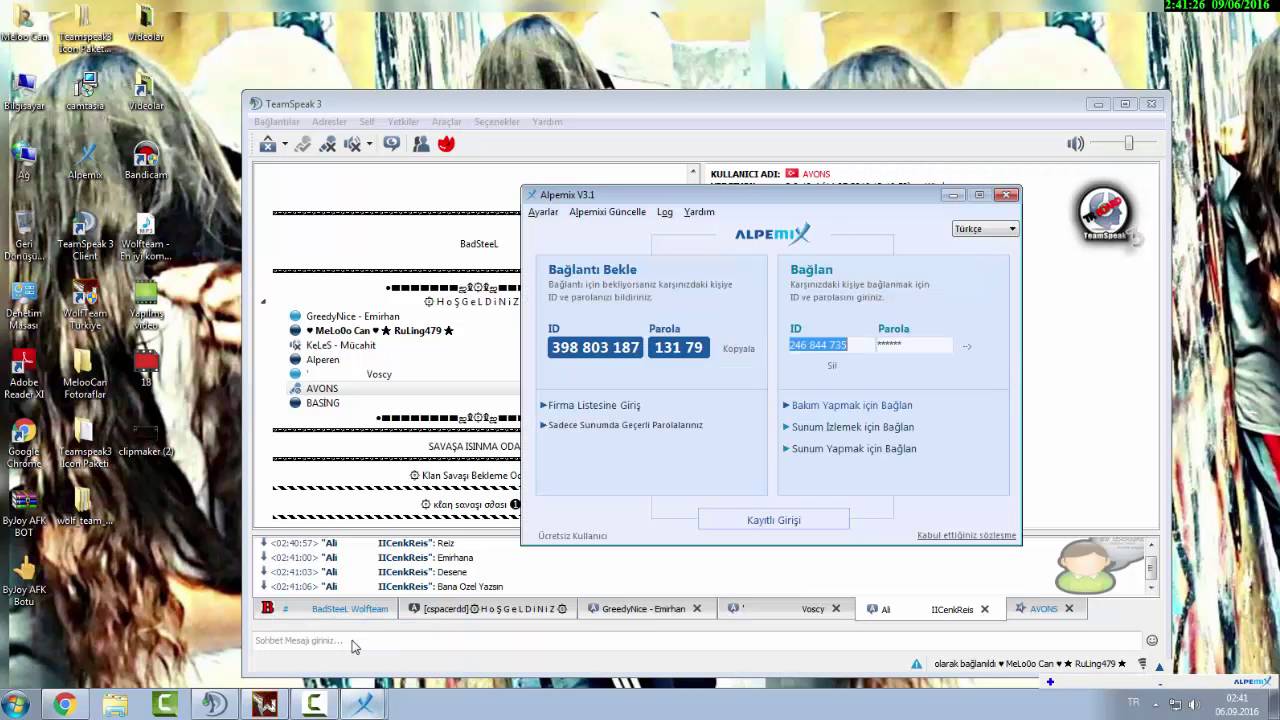Open ByJoy AFK BOT desktop icon
The height and width of the screenshot is (720, 1280).
pos(24,512)
